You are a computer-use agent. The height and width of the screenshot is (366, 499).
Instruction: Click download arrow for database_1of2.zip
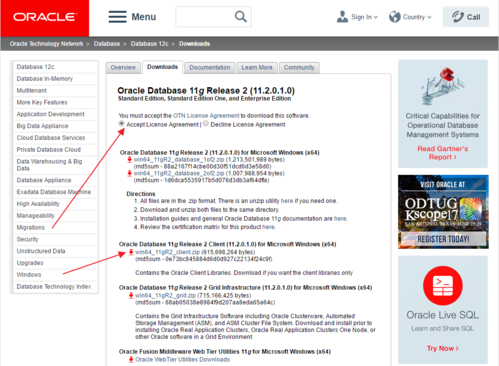pyautogui.click(x=129, y=160)
